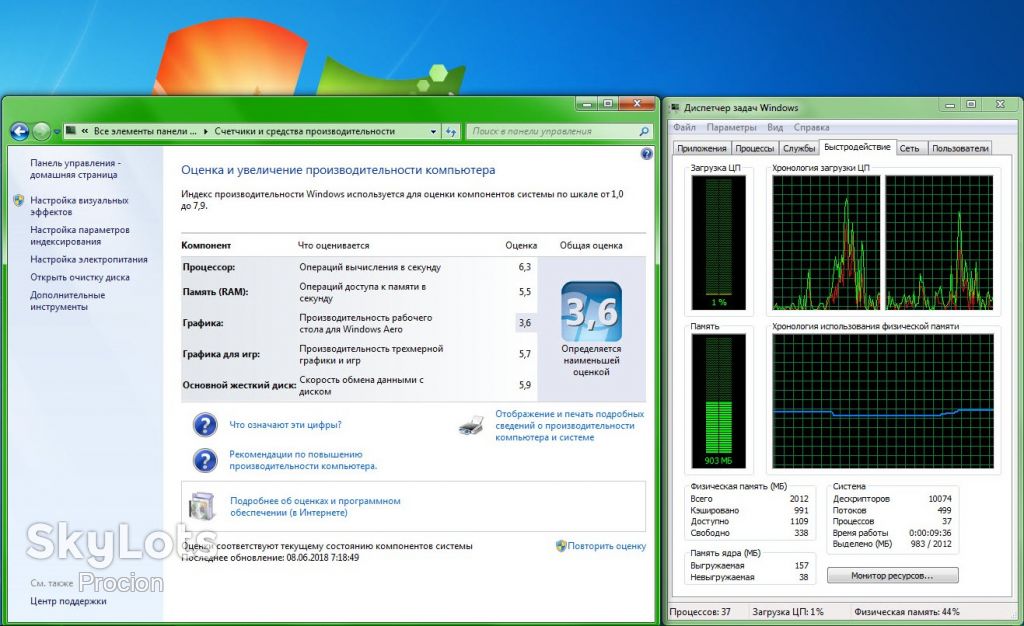Click the Память usage gauge showing 903 МБ

[x=719, y=401]
